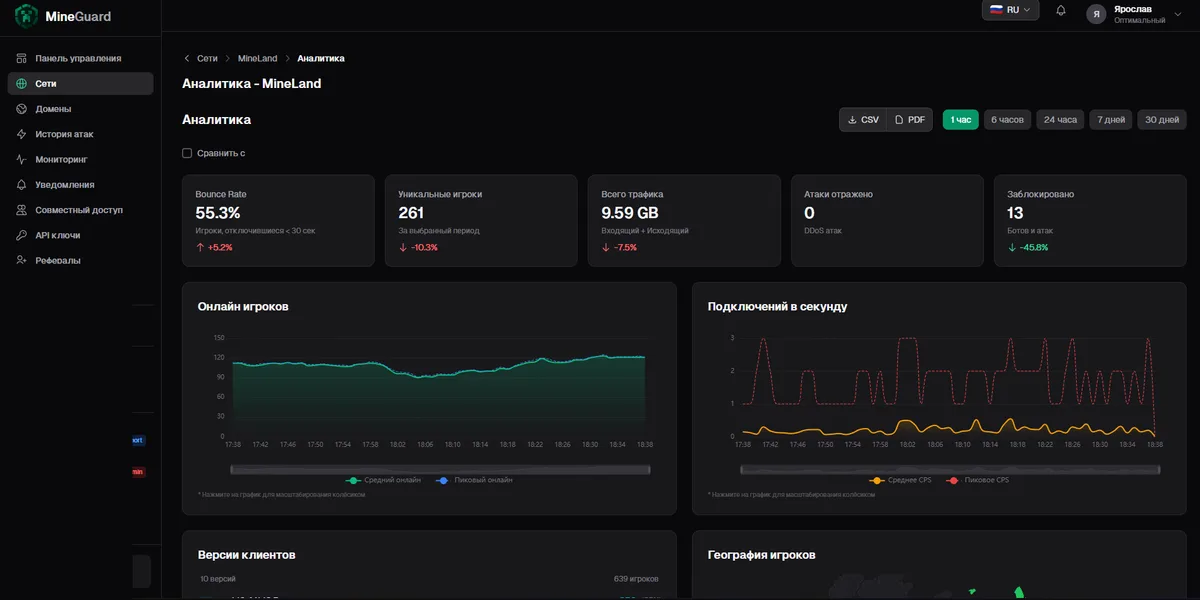
Task: Click the Уникальные игроки value 261
Action: [x=411, y=213]
